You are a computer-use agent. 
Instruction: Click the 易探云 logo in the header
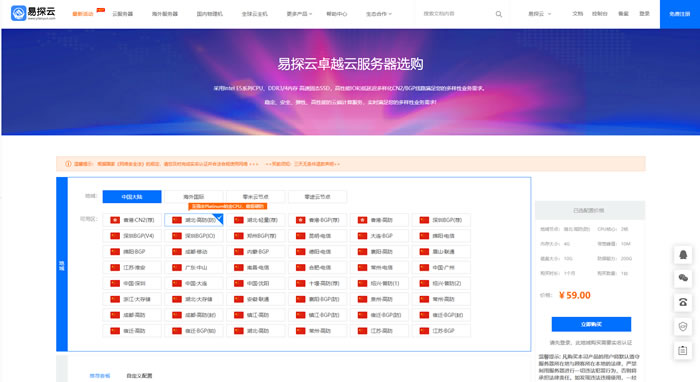pos(33,13)
